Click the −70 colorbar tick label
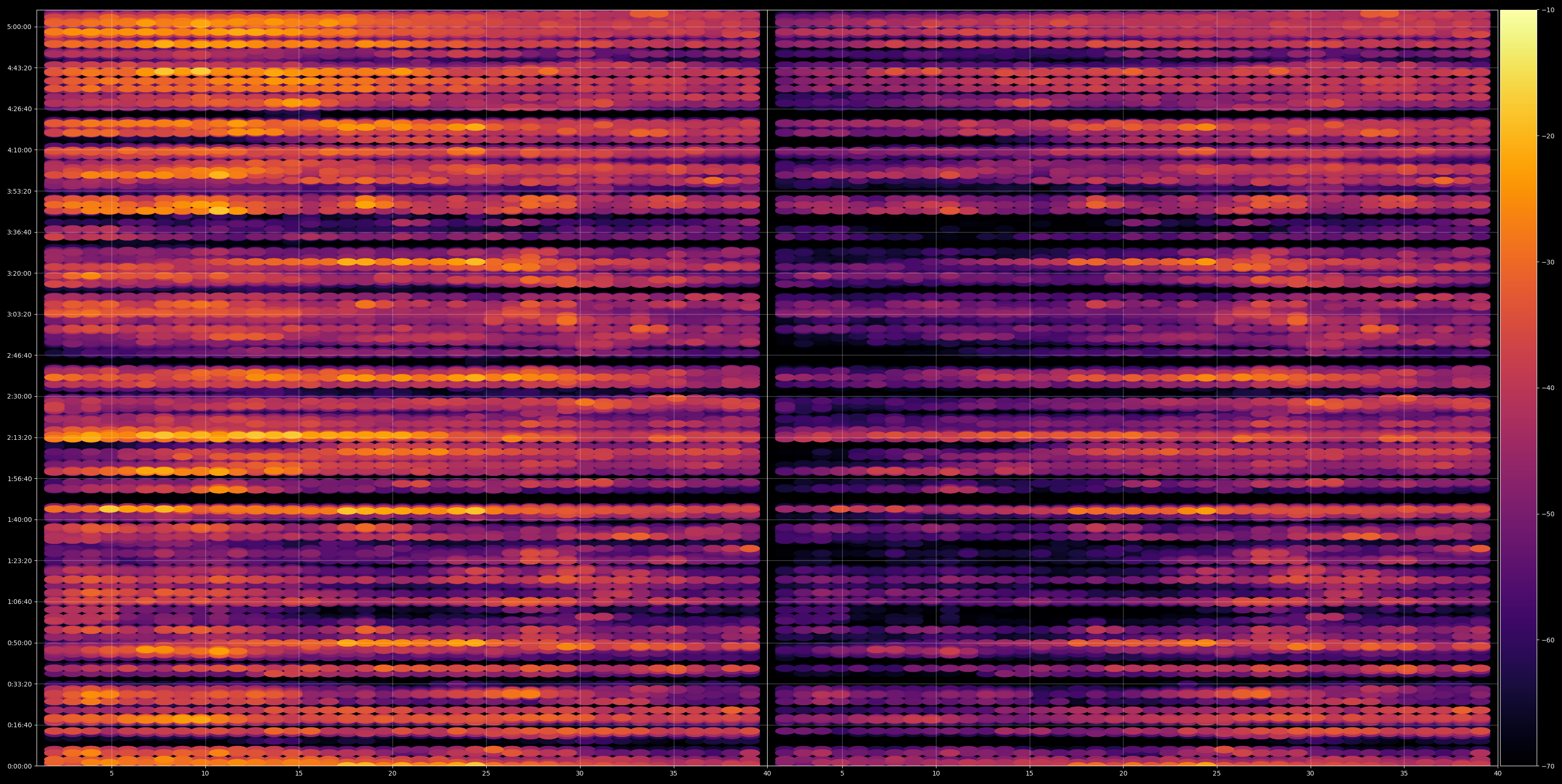Image resolution: width=1562 pixels, height=784 pixels. tap(1548, 766)
